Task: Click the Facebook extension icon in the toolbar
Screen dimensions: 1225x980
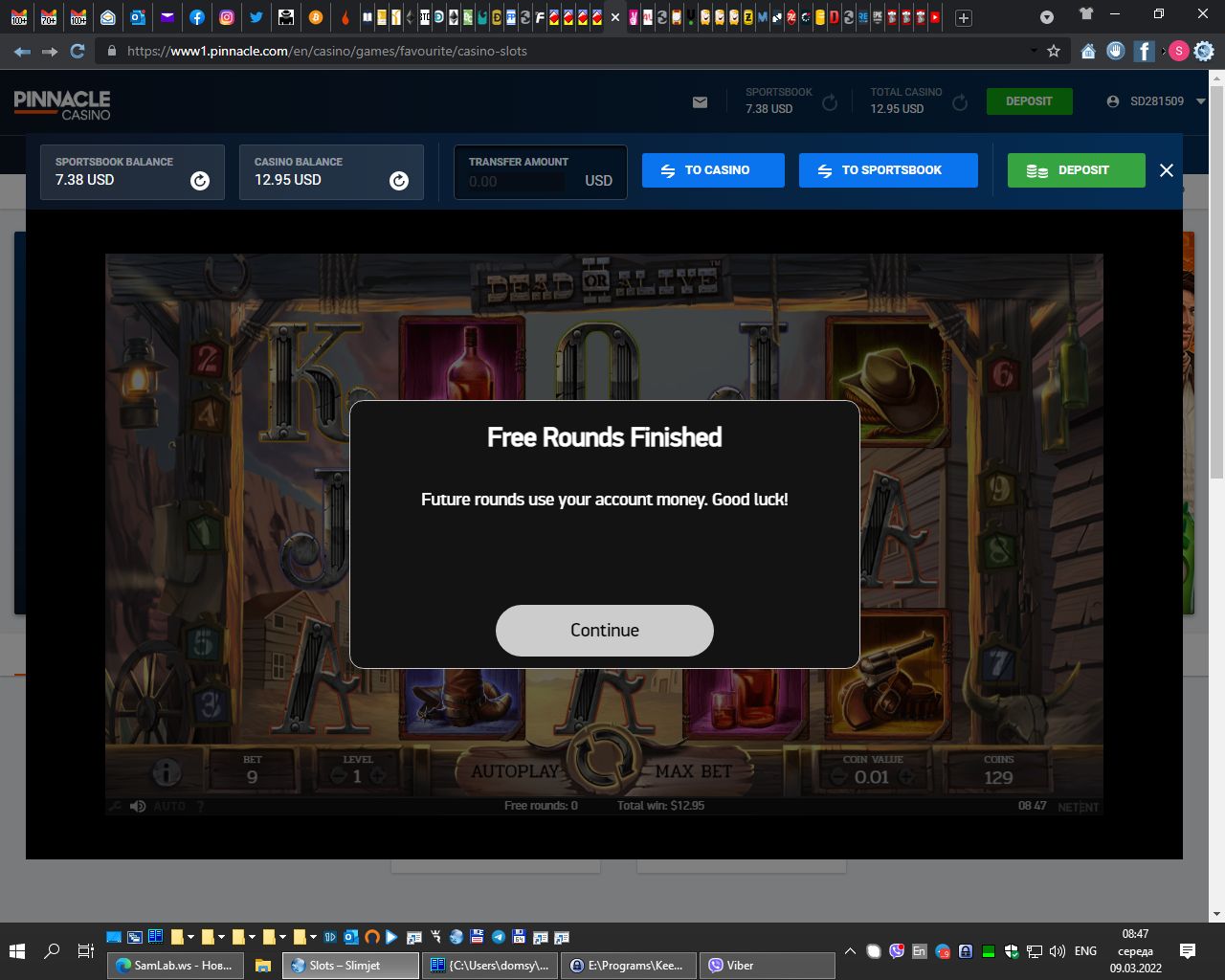Action: click(1144, 52)
